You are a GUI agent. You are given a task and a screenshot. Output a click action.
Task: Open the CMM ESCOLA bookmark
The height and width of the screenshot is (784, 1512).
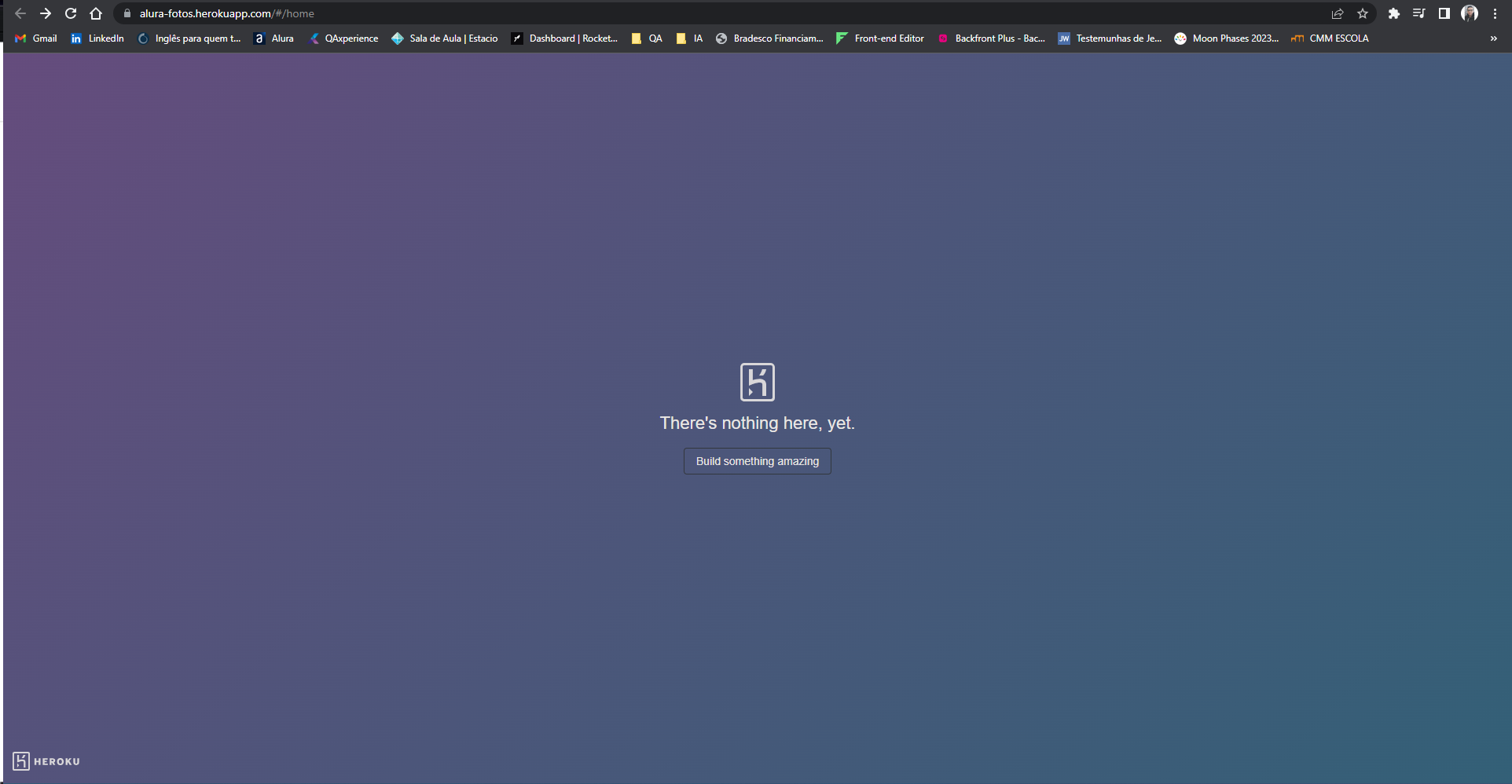click(1330, 38)
